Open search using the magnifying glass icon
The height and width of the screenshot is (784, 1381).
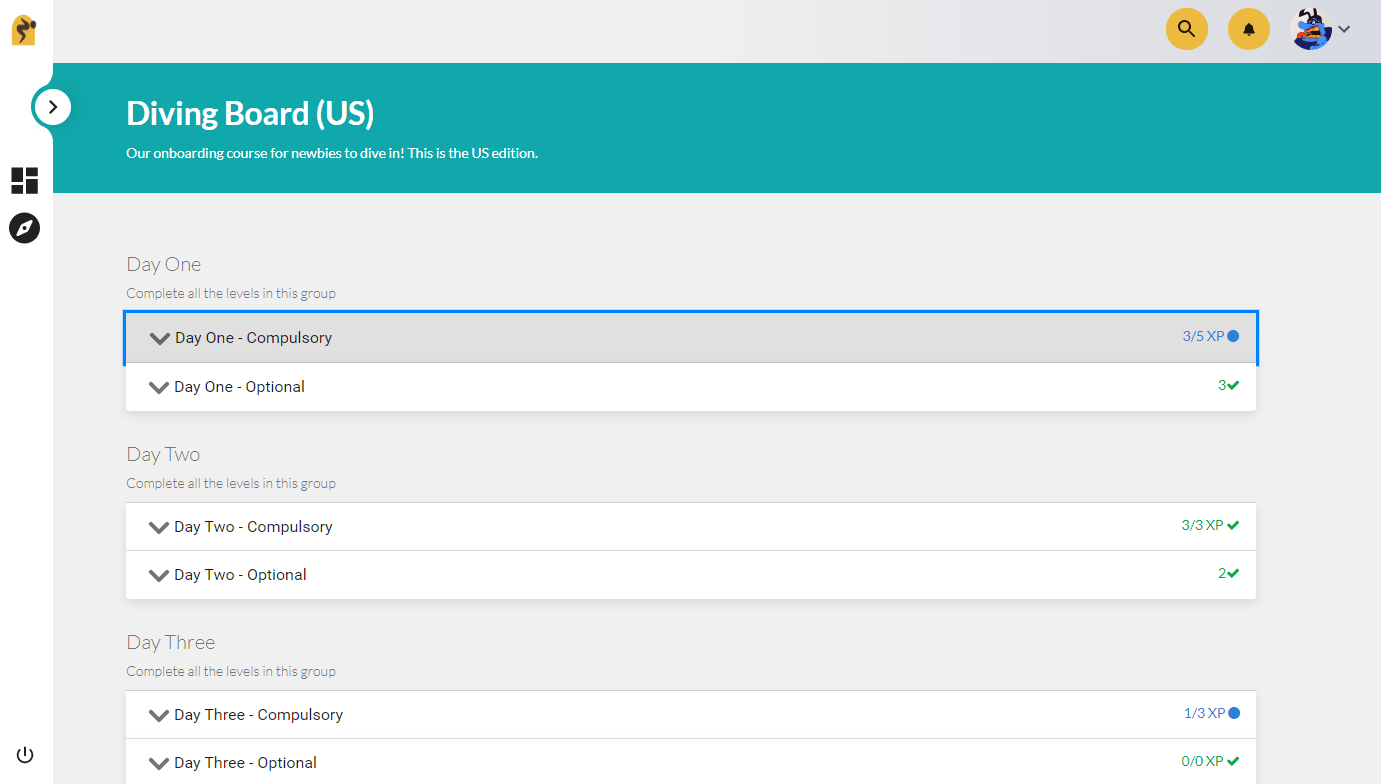1186,29
